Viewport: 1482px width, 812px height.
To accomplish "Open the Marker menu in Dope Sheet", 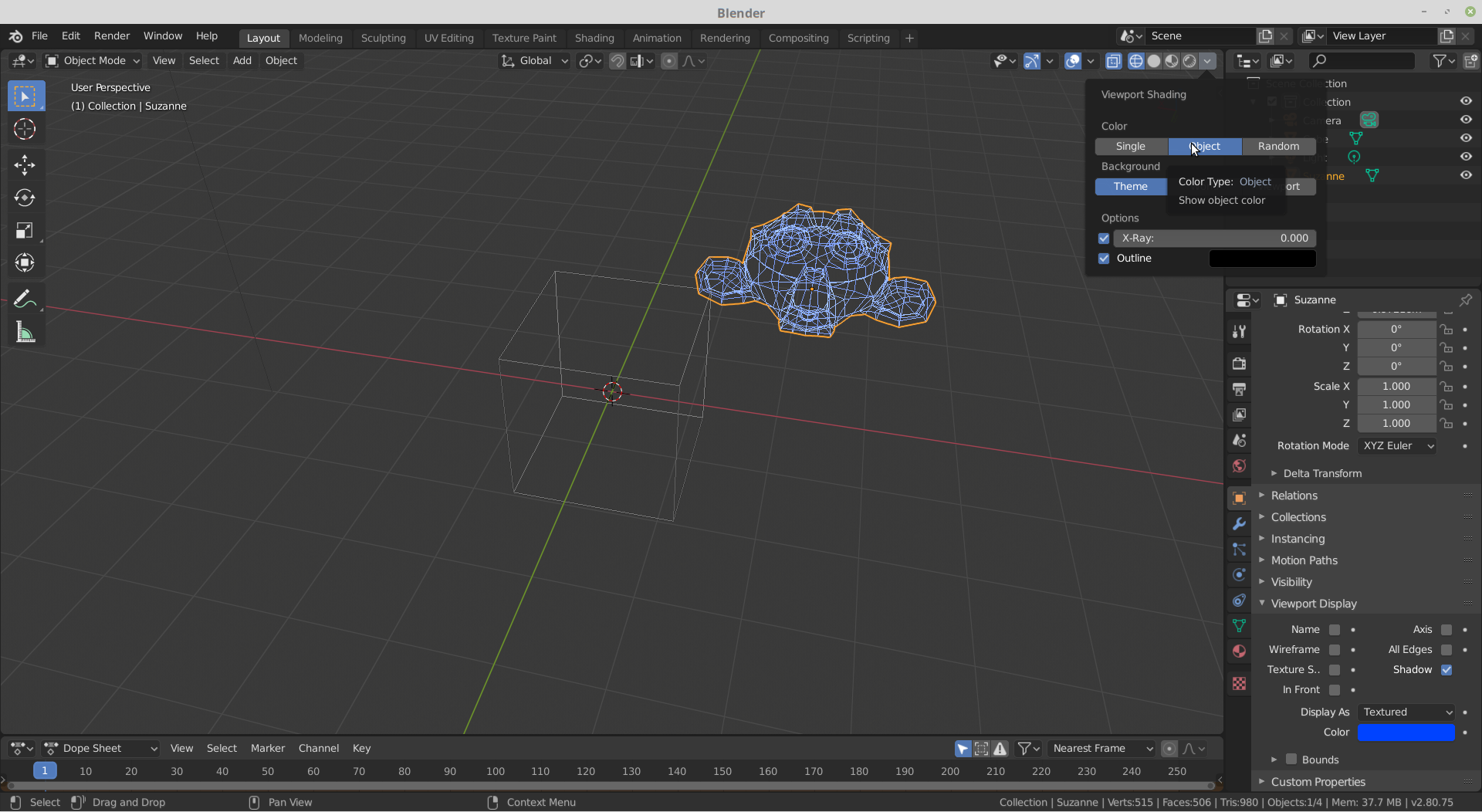I will click(x=268, y=749).
